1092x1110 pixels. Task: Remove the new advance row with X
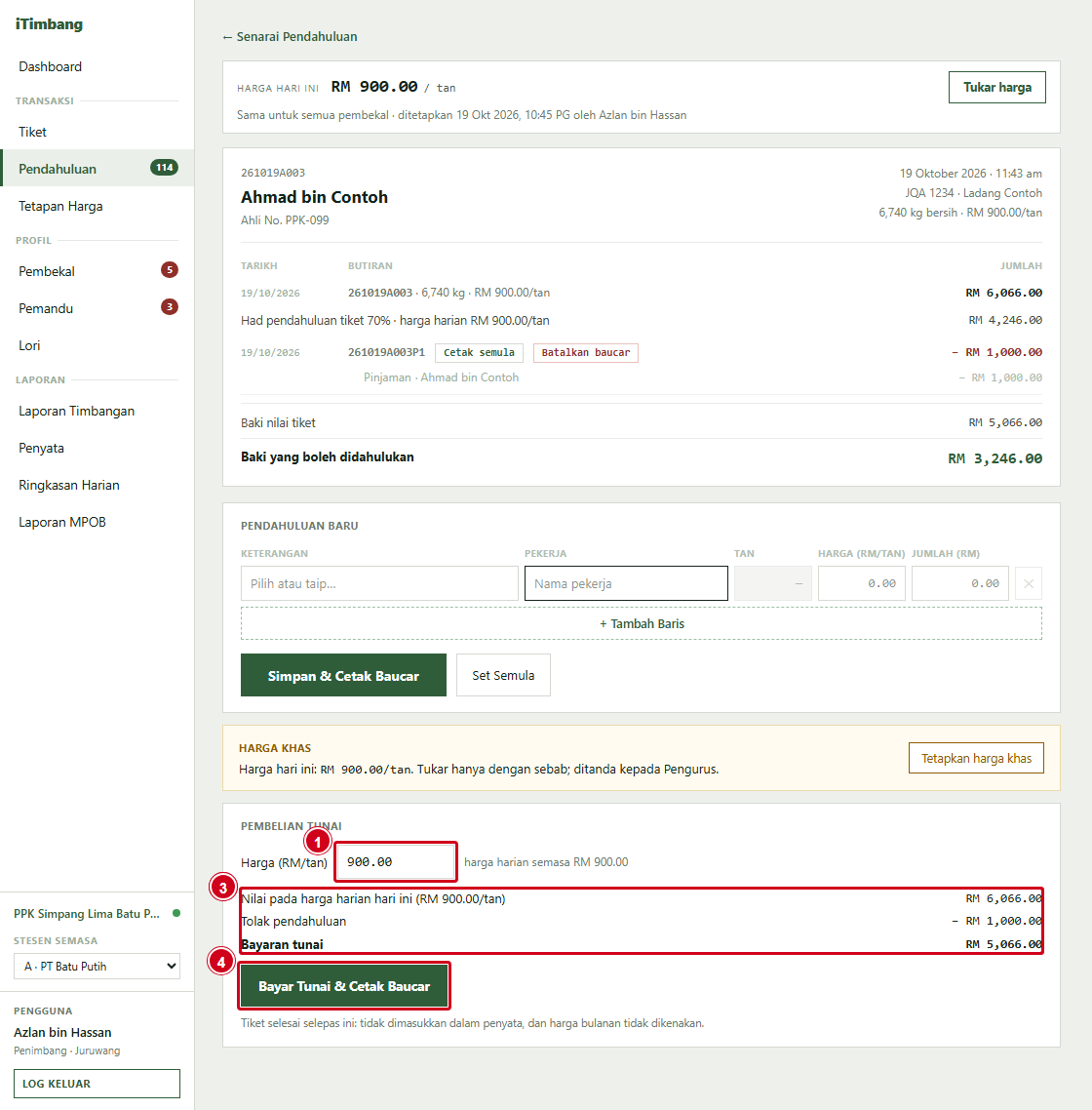(x=1029, y=583)
